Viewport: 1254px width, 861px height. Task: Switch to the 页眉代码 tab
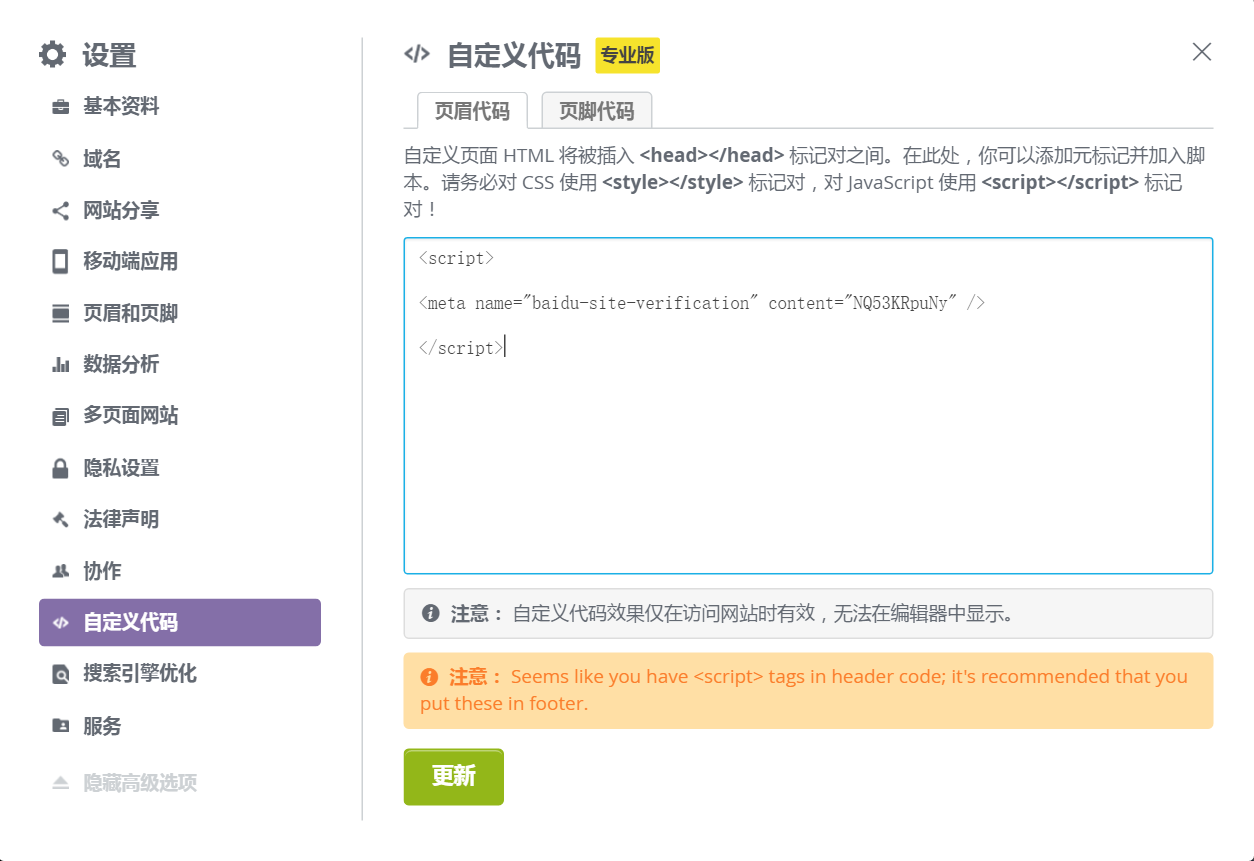tap(472, 111)
